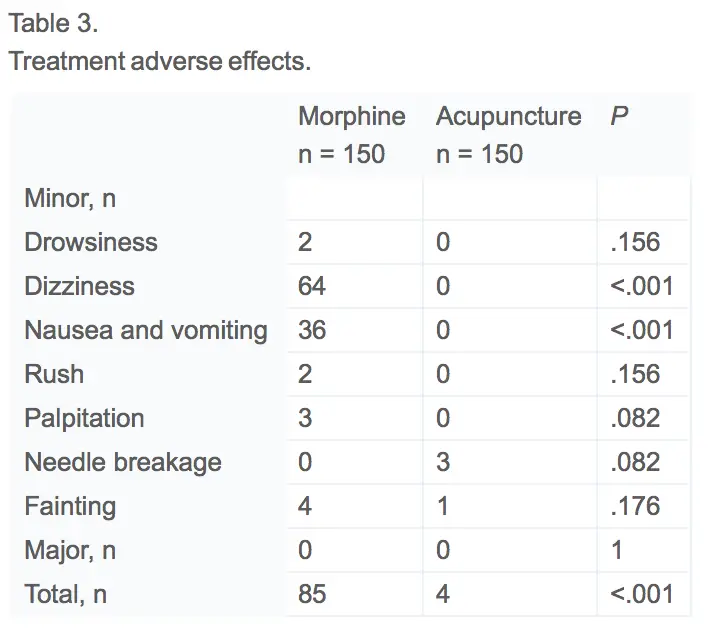
Task: Click the Palpitation row label
Action: [x=84, y=418]
